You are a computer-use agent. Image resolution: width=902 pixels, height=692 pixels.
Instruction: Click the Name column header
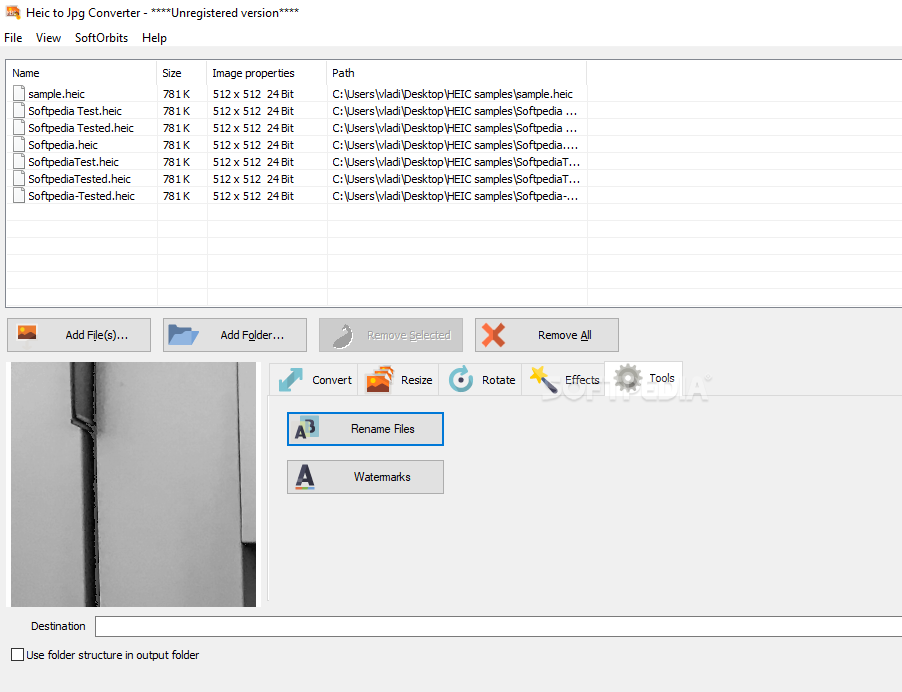coord(81,73)
